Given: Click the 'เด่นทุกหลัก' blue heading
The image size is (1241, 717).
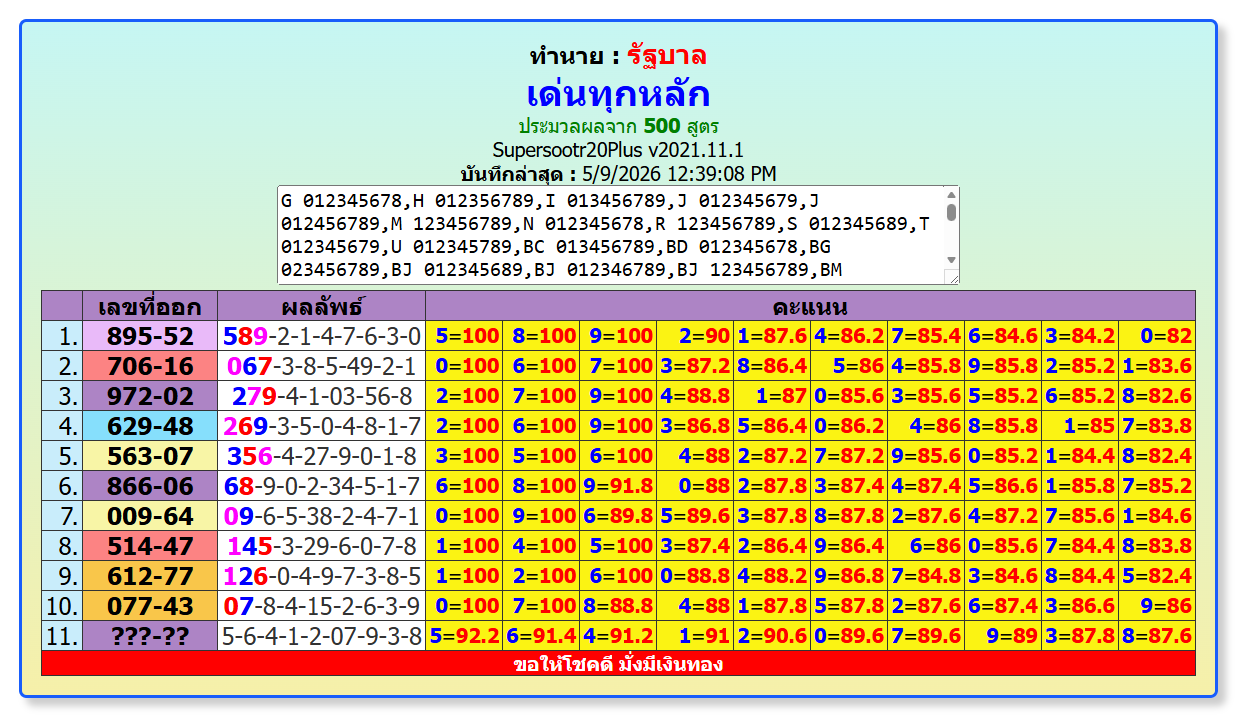Looking at the screenshot, I should 618,95.
